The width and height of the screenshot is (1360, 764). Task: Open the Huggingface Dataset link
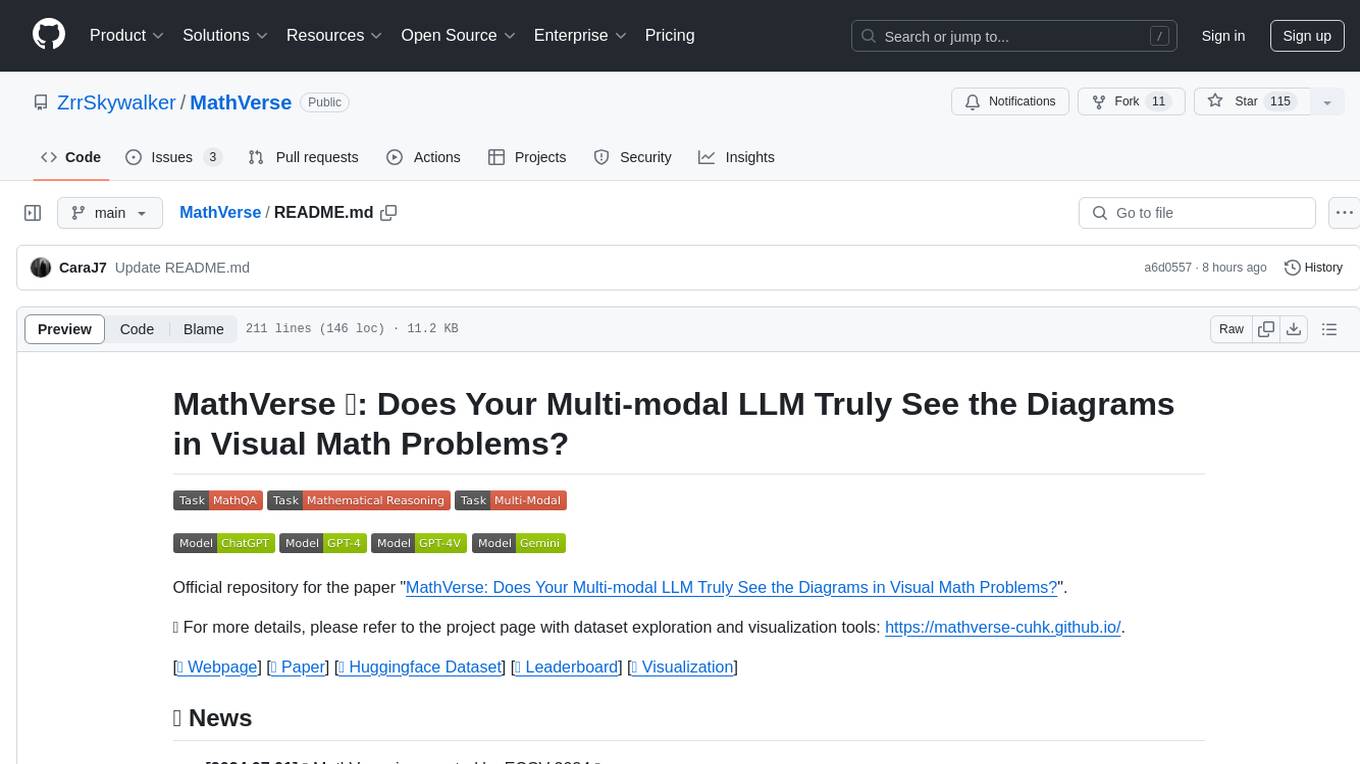[420, 667]
